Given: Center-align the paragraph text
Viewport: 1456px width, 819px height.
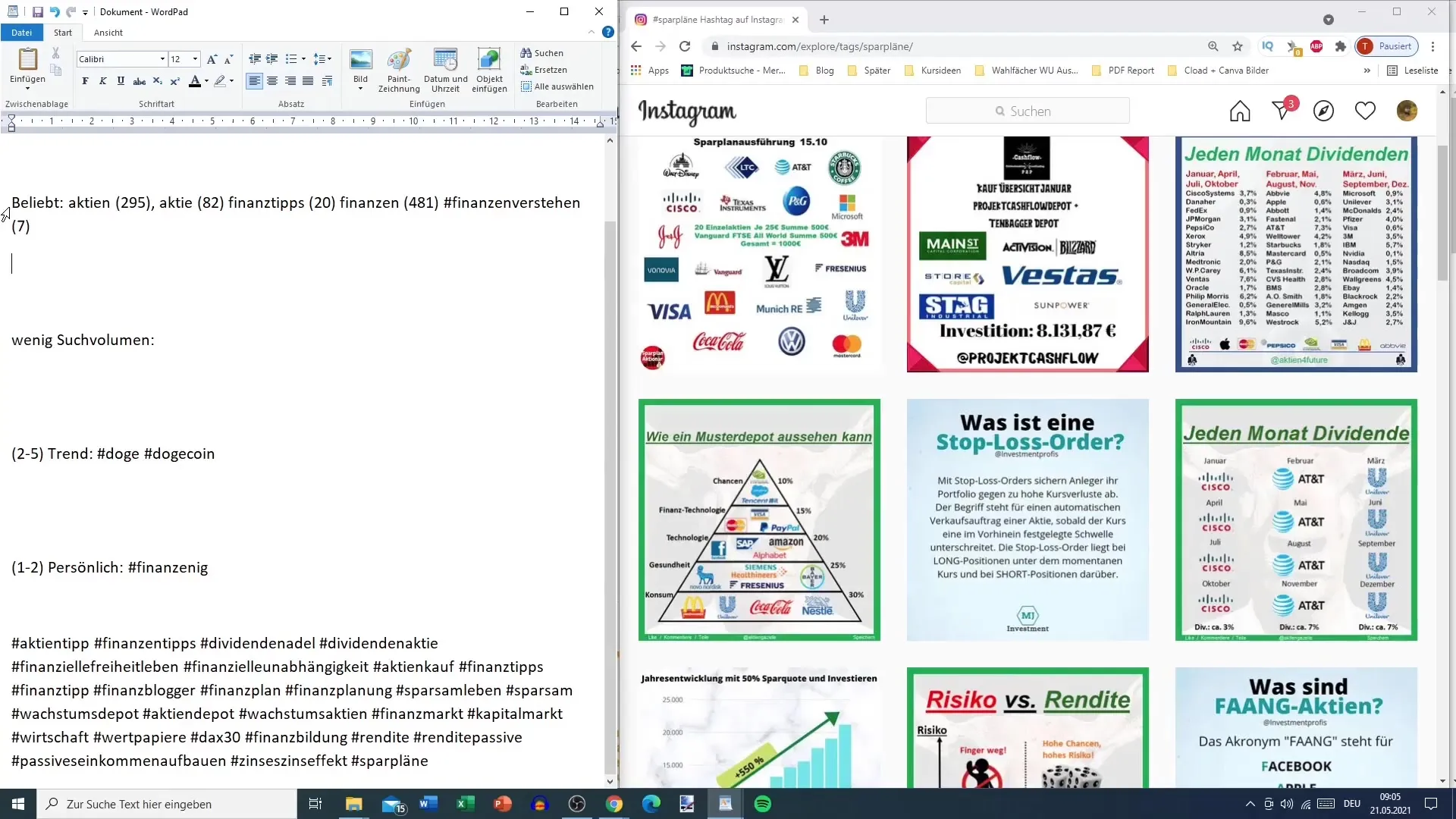Looking at the screenshot, I should tap(272, 81).
